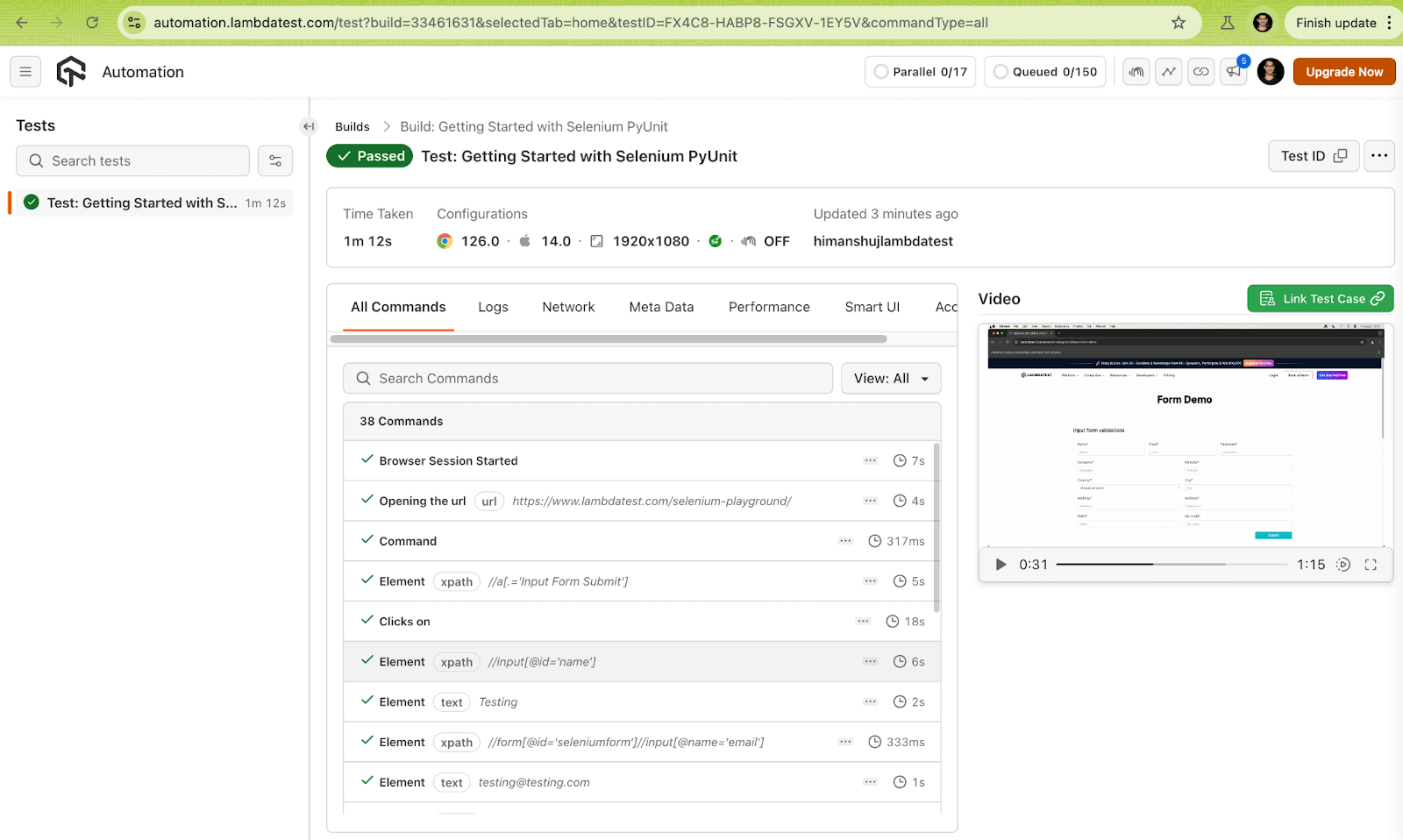
Task: Open the Analytics trends icon
Action: [x=1168, y=71]
